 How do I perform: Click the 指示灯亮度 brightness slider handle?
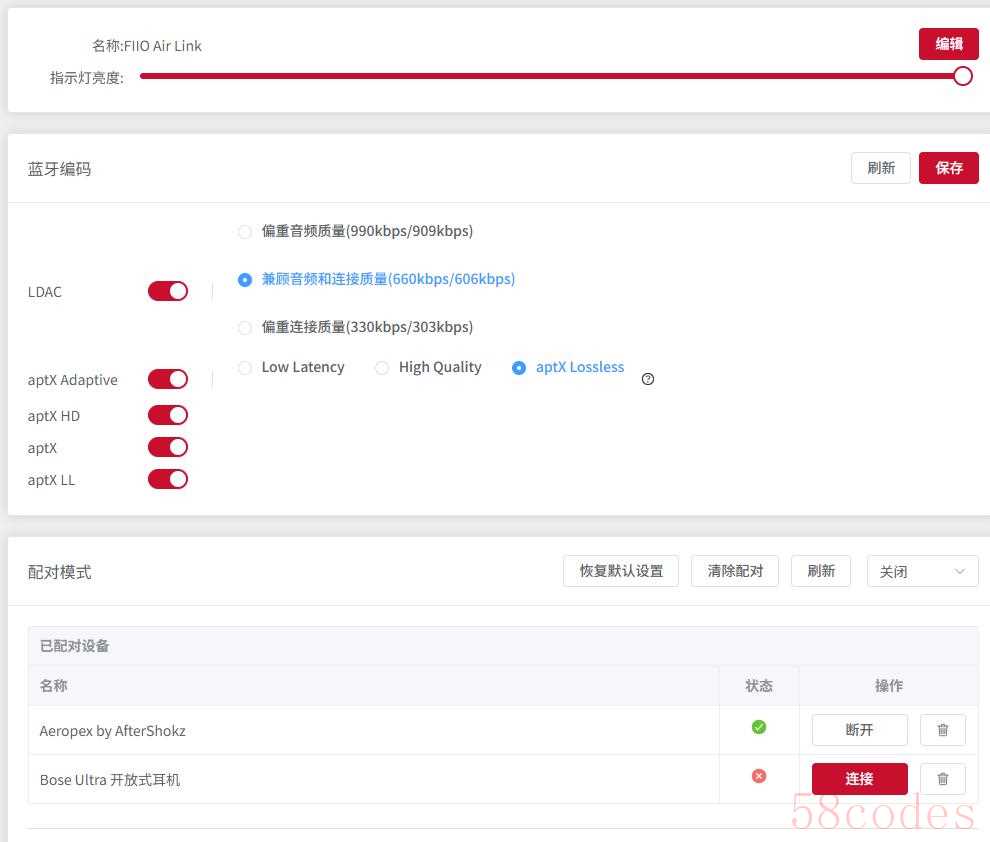click(x=962, y=76)
